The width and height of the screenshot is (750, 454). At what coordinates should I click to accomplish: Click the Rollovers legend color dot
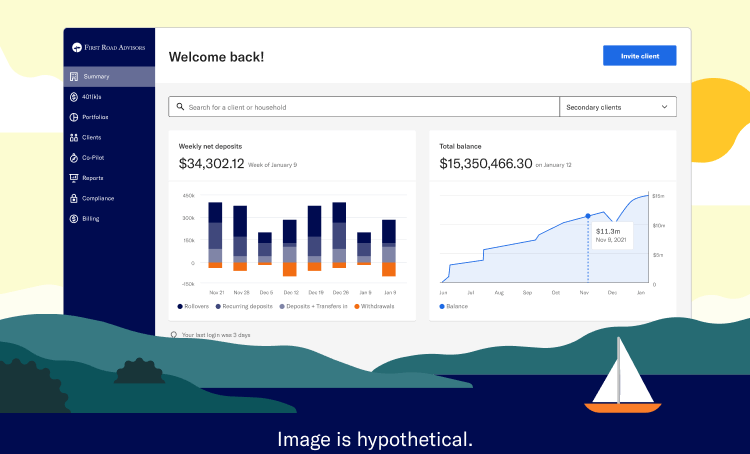click(x=180, y=307)
